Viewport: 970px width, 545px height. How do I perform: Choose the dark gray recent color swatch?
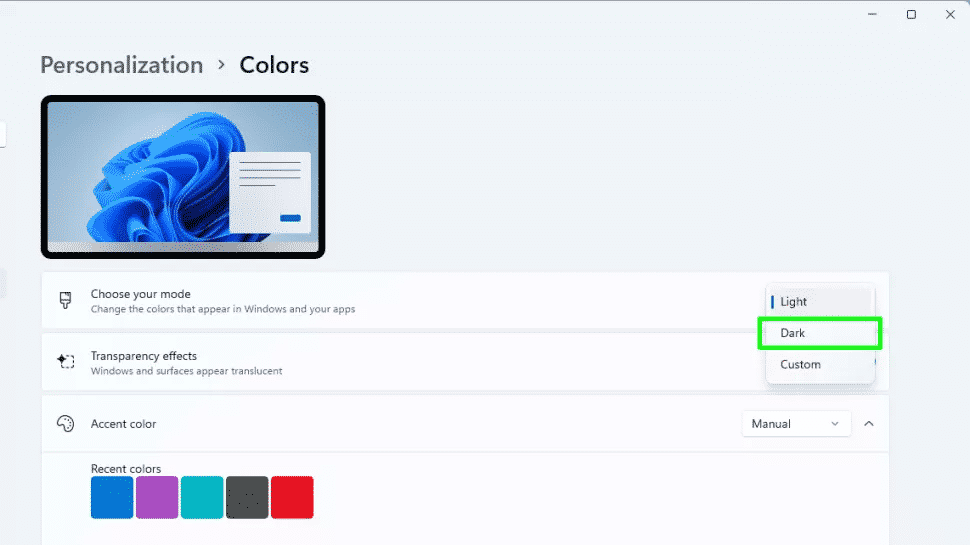pos(247,497)
